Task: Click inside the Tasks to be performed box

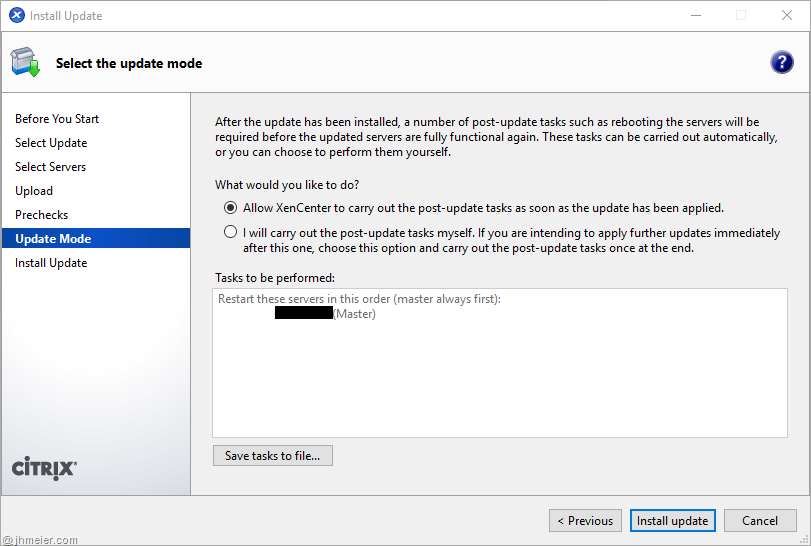Action: pos(500,380)
